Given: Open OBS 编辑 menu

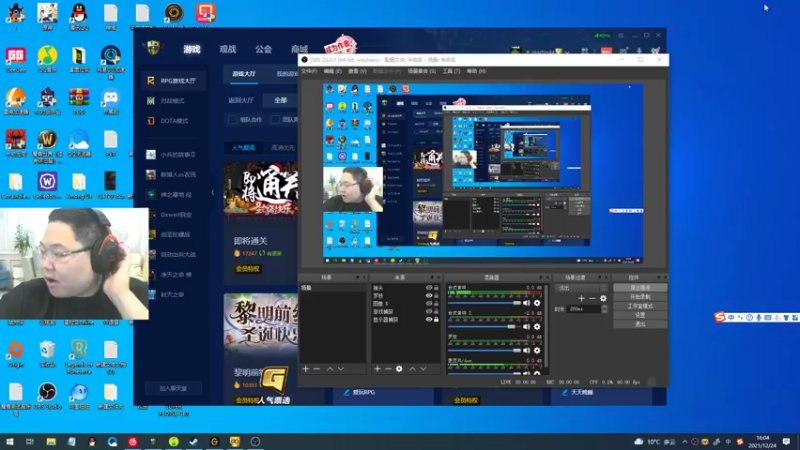Looking at the screenshot, I should 333,71.
